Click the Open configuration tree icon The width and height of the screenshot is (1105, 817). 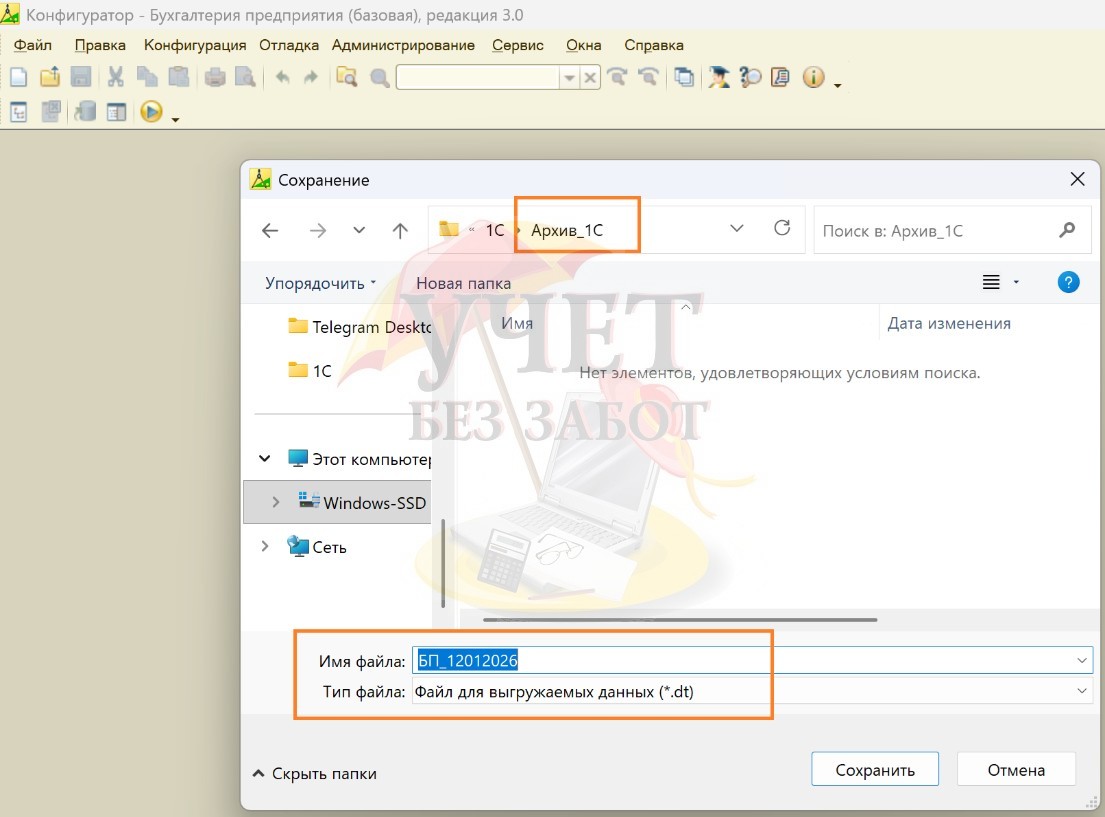(x=18, y=112)
